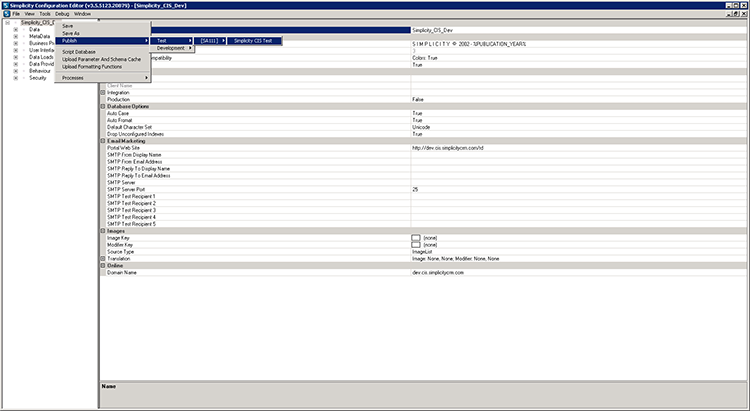The width and height of the screenshot is (750, 411).
Task: Expand the Translation property row
Action: (x=103, y=258)
